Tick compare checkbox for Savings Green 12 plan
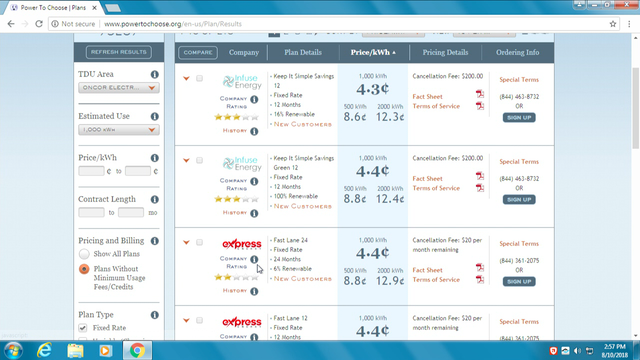640x360 pixels. (199, 160)
